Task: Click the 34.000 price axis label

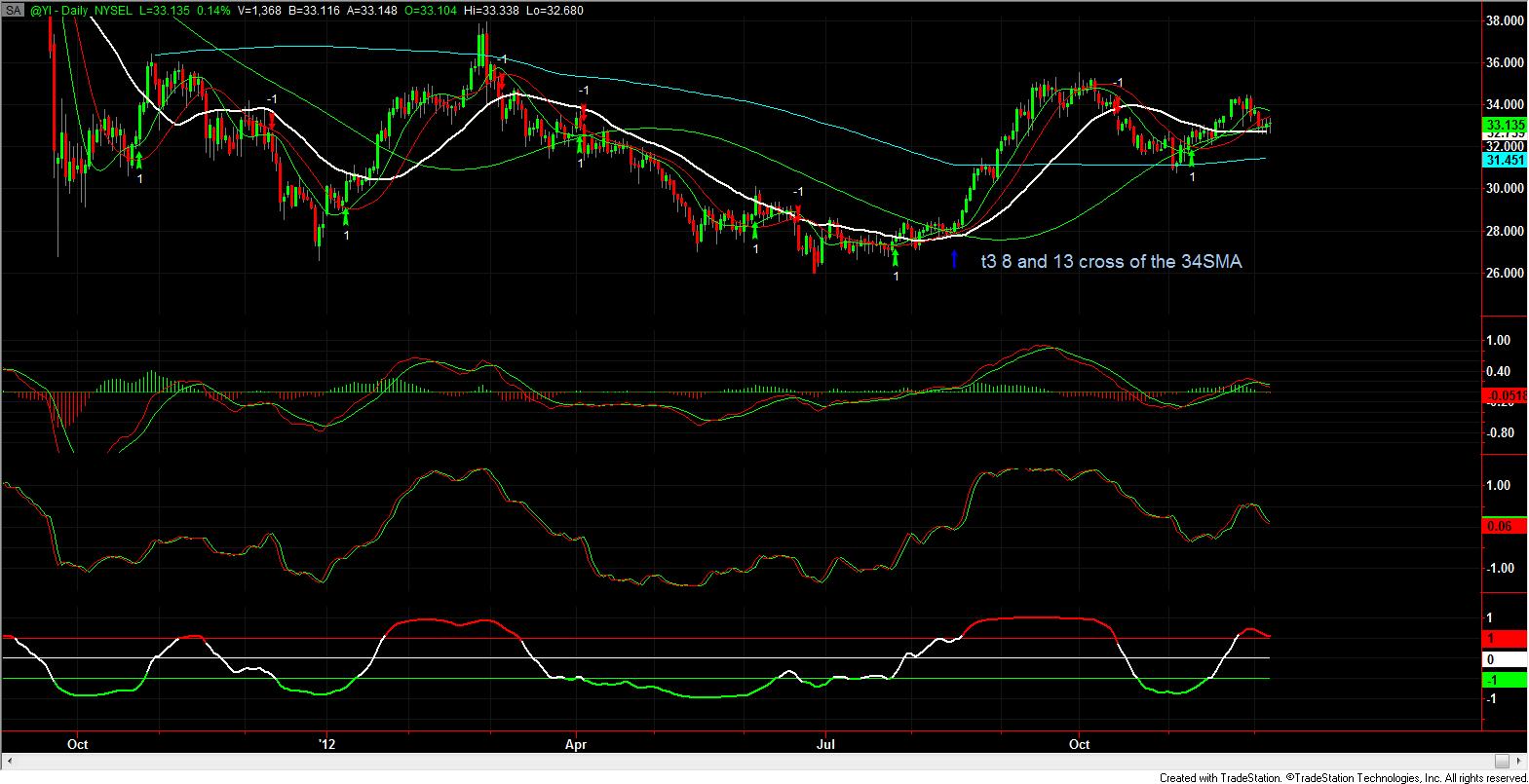Action: pyautogui.click(x=1504, y=105)
